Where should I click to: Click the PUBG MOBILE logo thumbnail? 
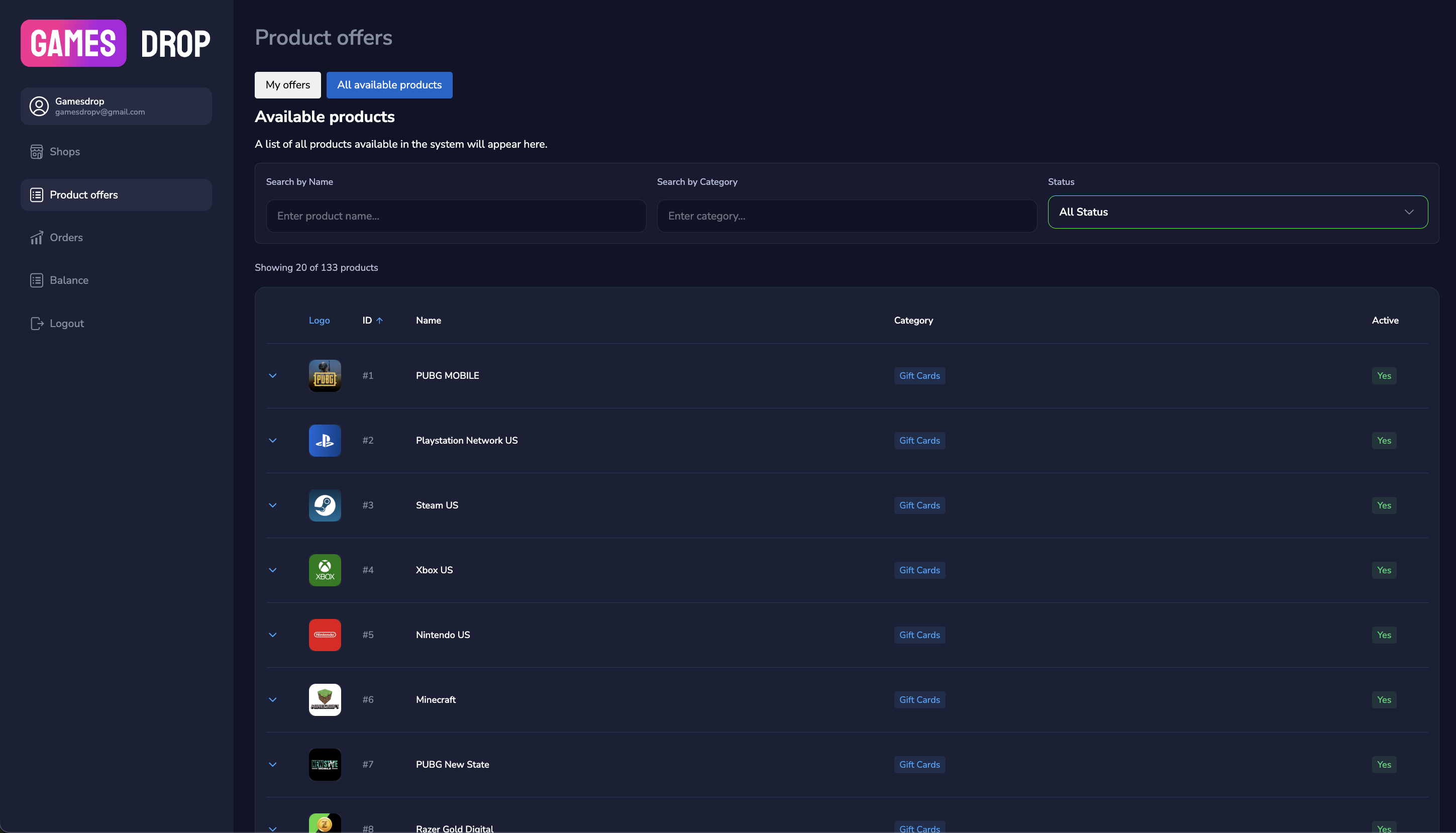tap(325, 376)
